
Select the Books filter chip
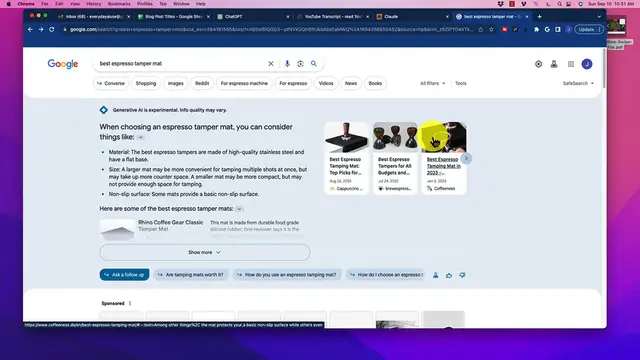375,83
